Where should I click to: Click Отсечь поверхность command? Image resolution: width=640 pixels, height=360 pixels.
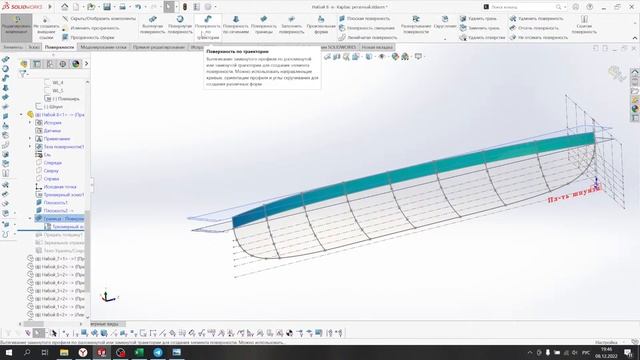pyautogui.click(x=534, y=28)
